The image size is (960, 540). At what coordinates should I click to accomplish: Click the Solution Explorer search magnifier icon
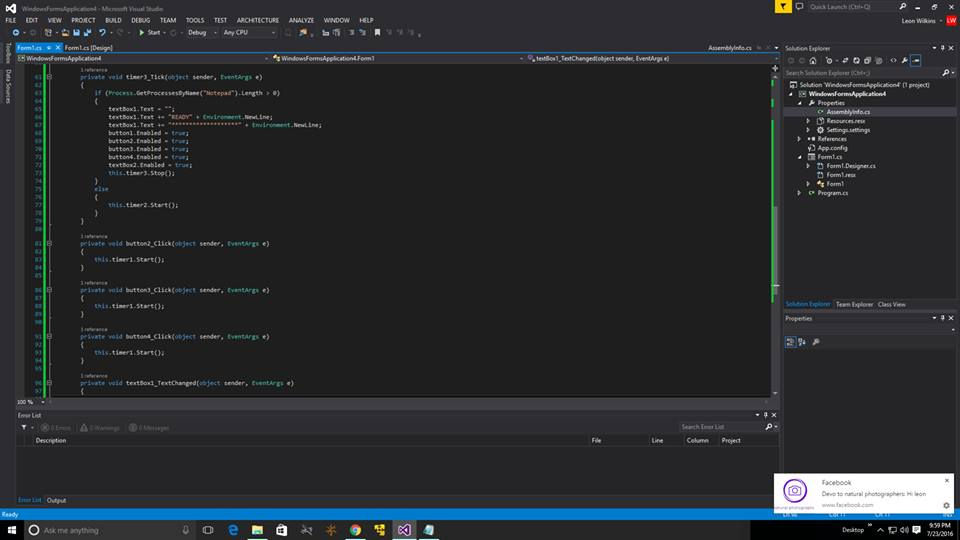[946, 73]
